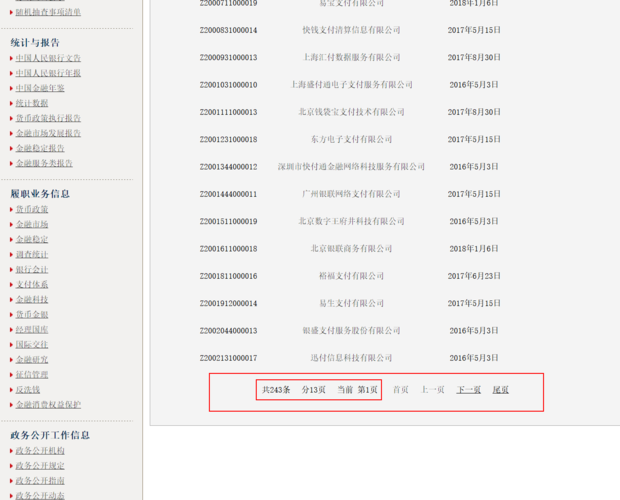Select 迅付信息科技有限公司 cell
Screen dimensions: 620x500
[351, 358]
